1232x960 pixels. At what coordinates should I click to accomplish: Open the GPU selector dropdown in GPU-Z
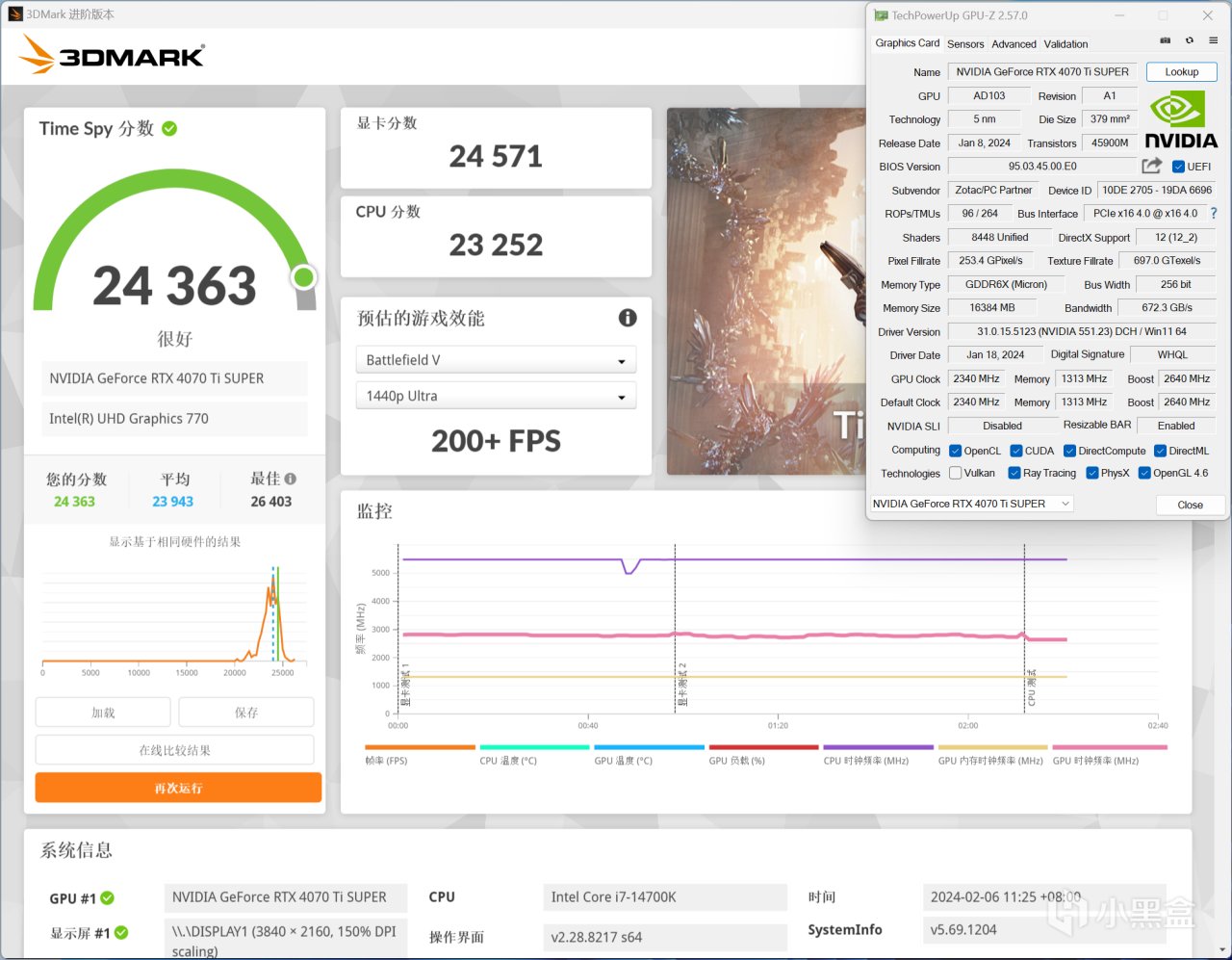(971, 504)
